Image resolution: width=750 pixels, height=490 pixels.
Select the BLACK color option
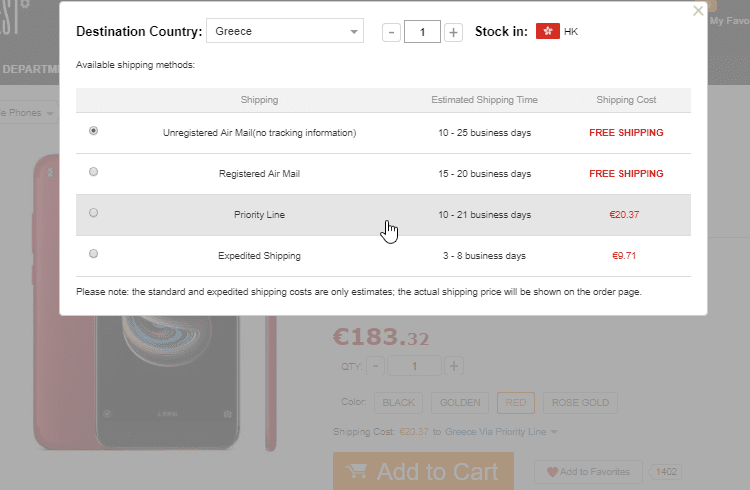click(x=398, y=403)
